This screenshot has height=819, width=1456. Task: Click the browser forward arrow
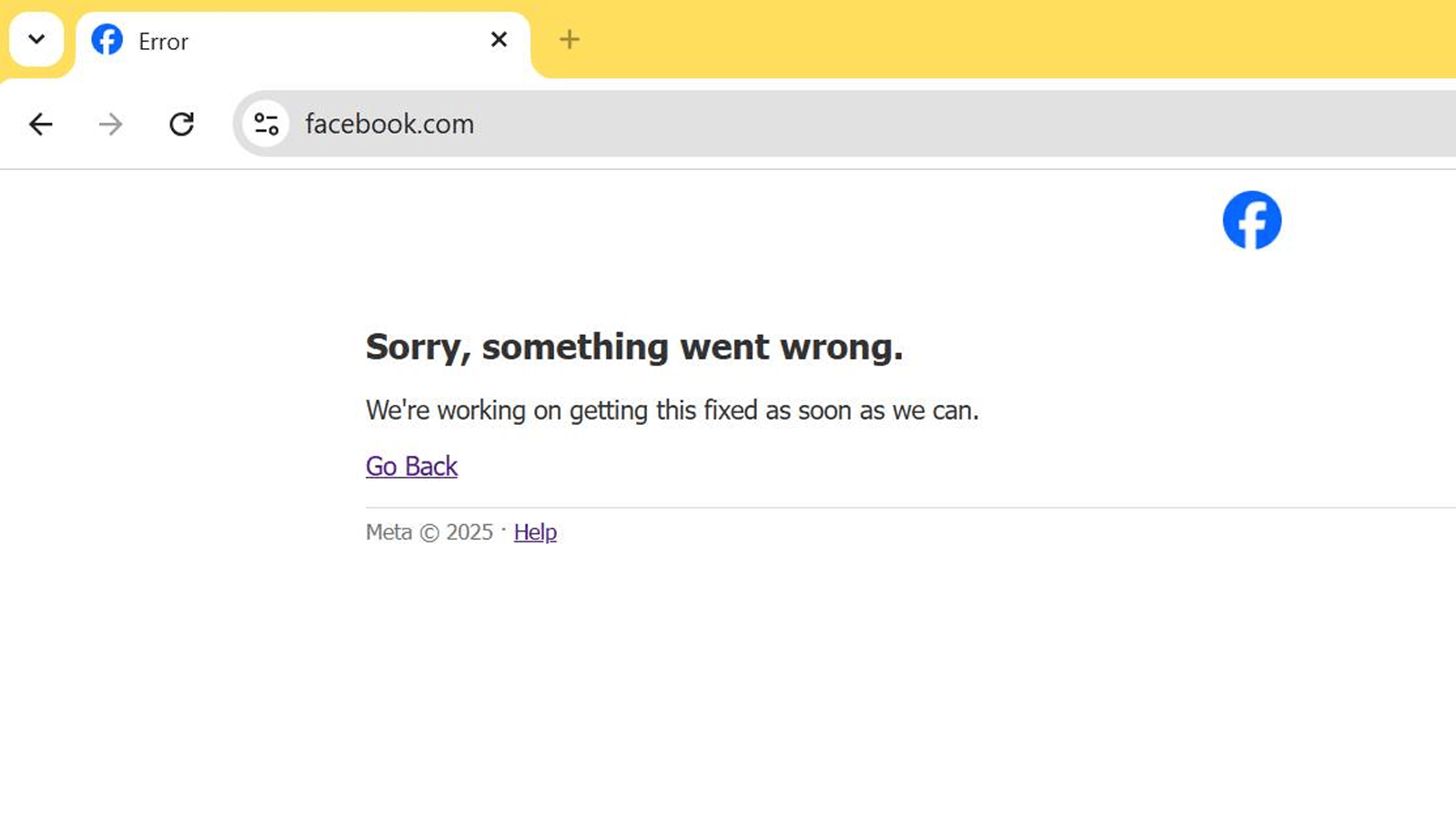click(111, 124)
